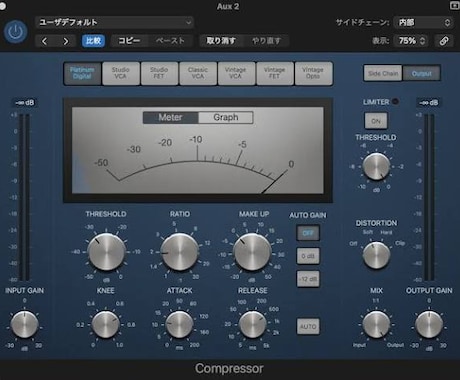Select the Meter display mode

coord(170,117)
